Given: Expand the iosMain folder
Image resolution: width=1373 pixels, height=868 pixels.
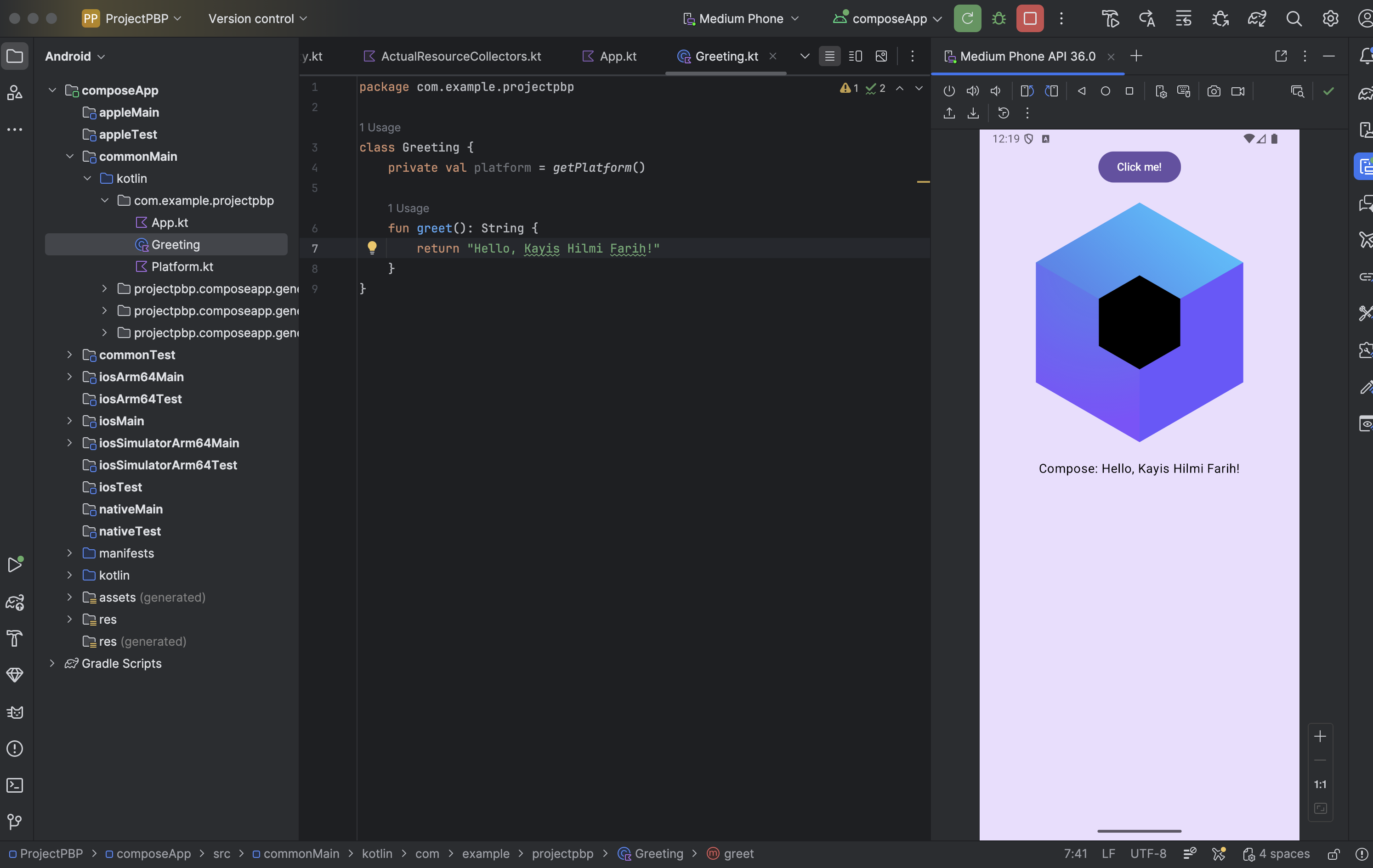Looking at the screenshot, I should [x=69, y=421].
